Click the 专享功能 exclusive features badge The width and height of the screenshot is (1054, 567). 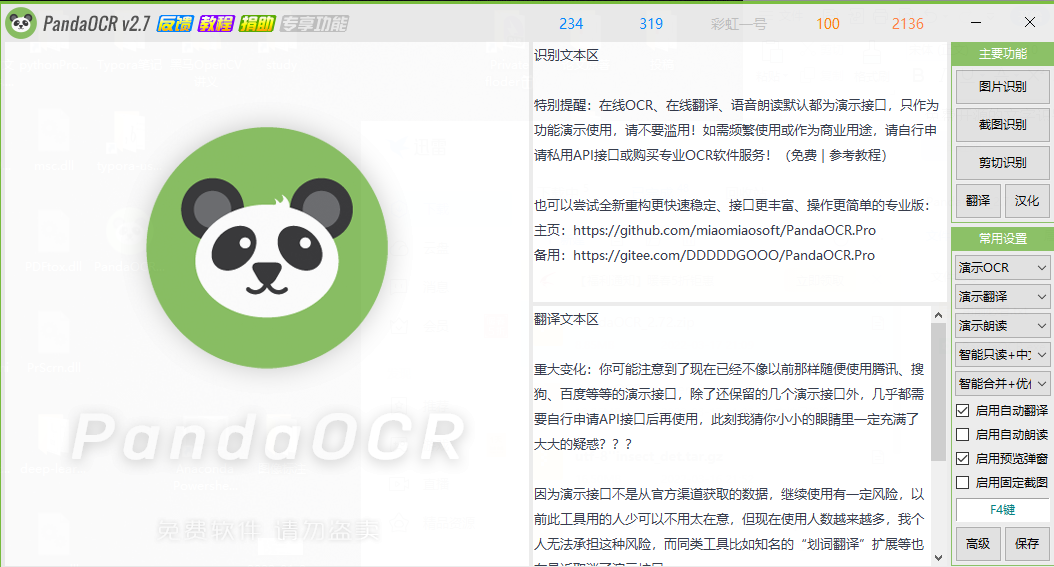[x=314, y=24]
